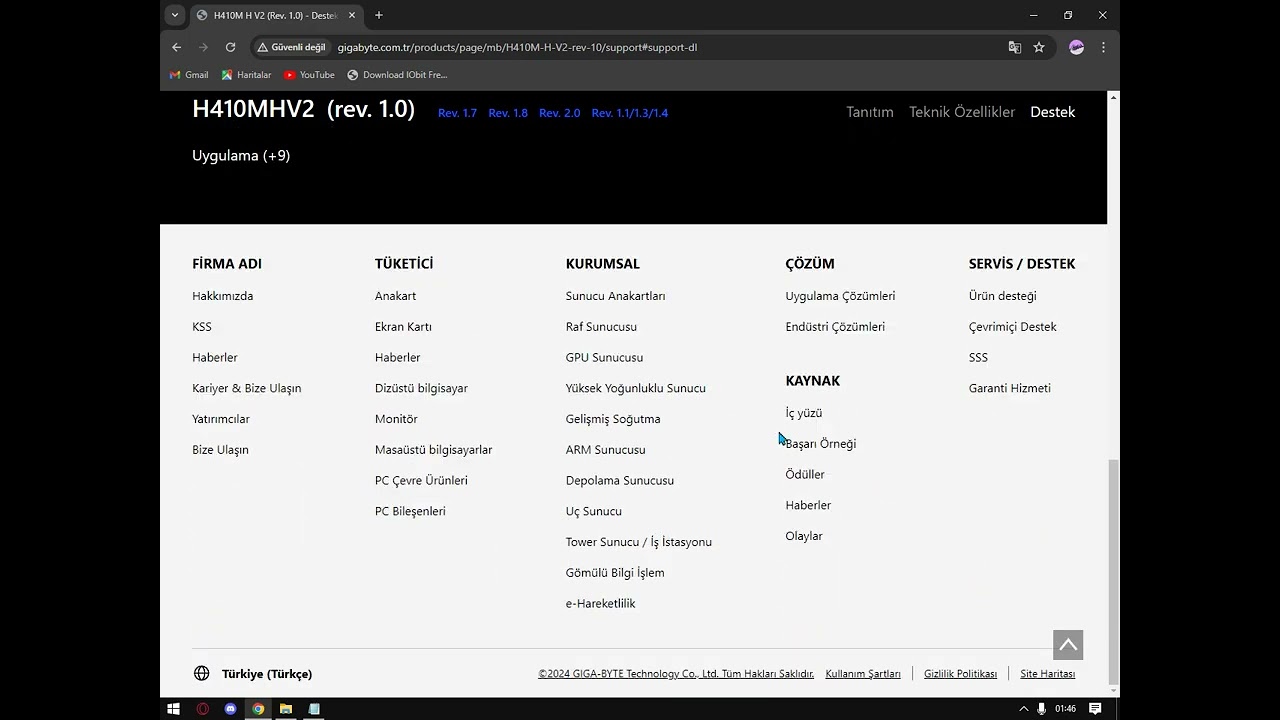Bookmark this page with the star icon
Screen dimensions: 1280x720
point(1039,47)
